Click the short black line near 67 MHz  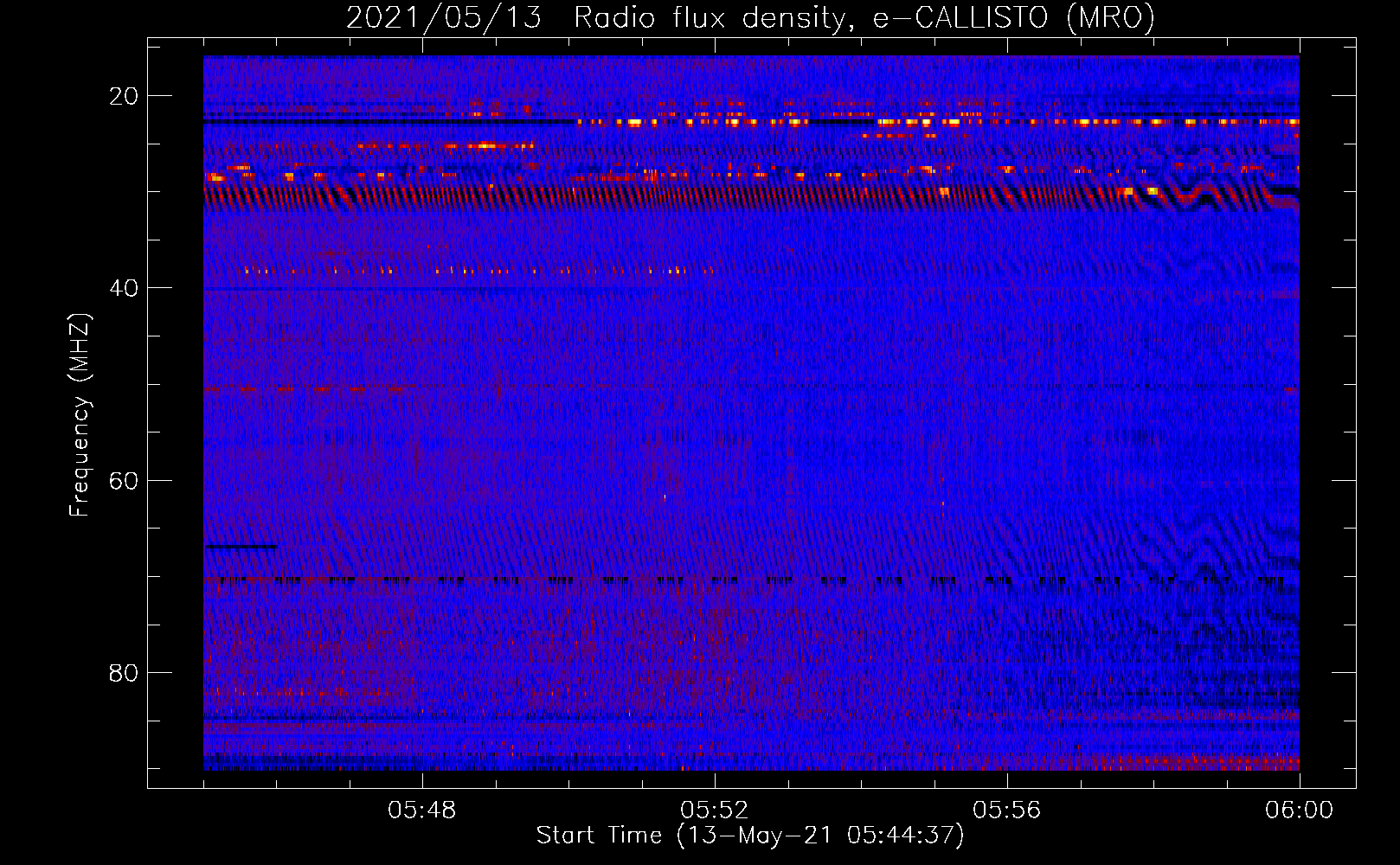coord(241,547)
